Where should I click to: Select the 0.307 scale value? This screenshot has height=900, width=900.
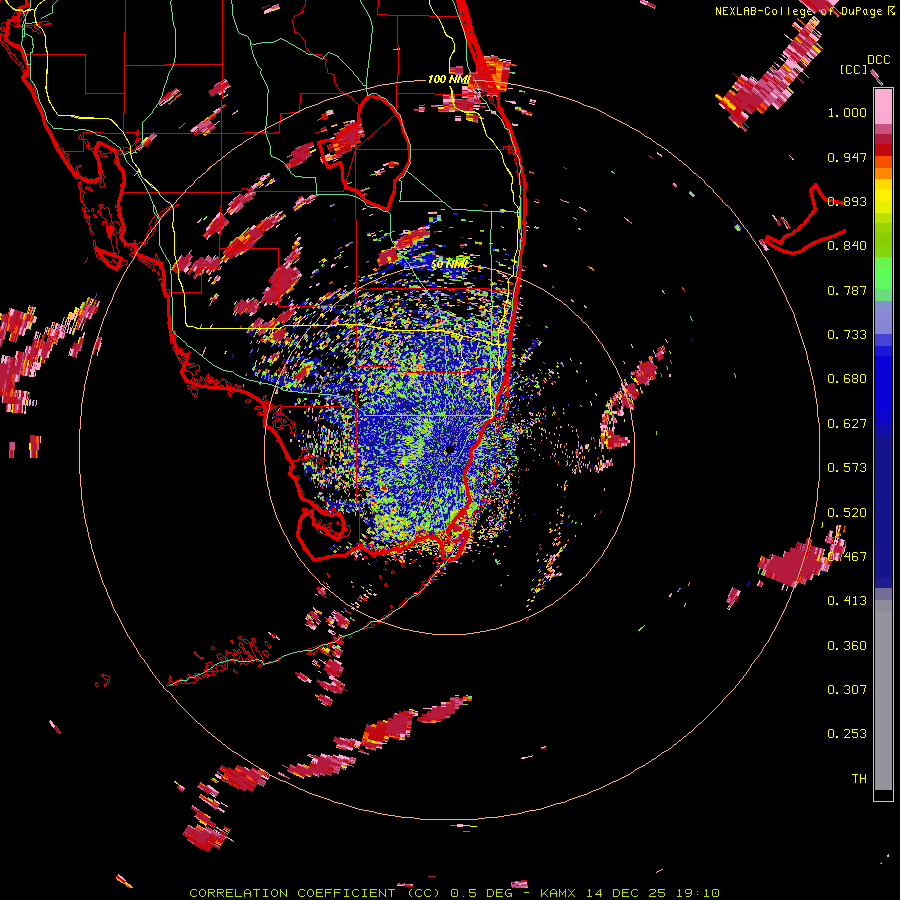pos(847,690)
